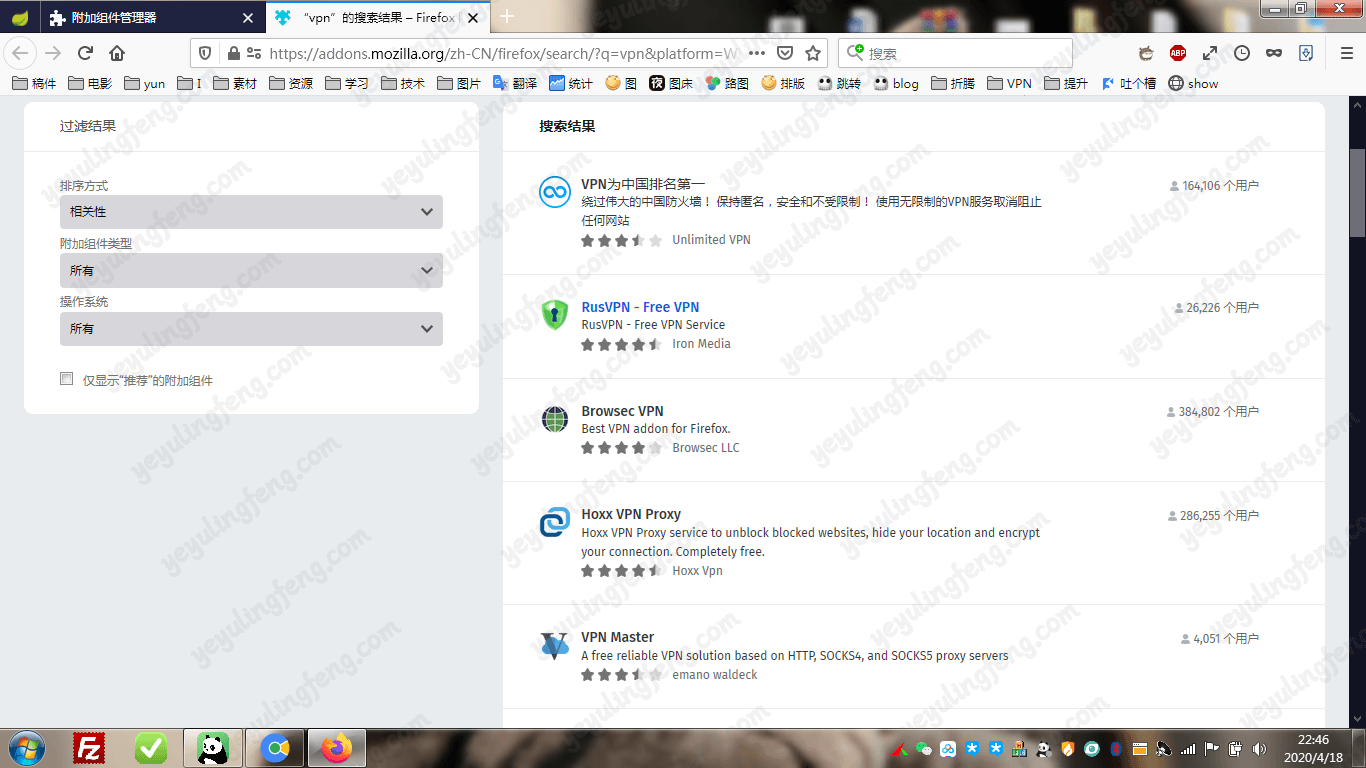The image size is (1366, 768).
Task: Open the 稿件 bookmarks folder
Action: point(34,83)
